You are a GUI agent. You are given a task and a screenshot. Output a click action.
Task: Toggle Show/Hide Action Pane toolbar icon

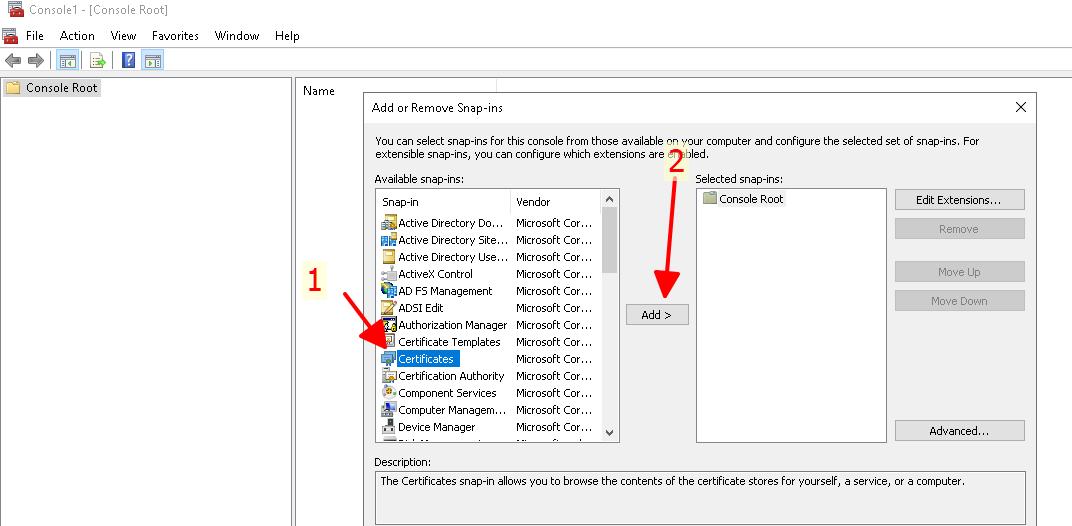152,61
